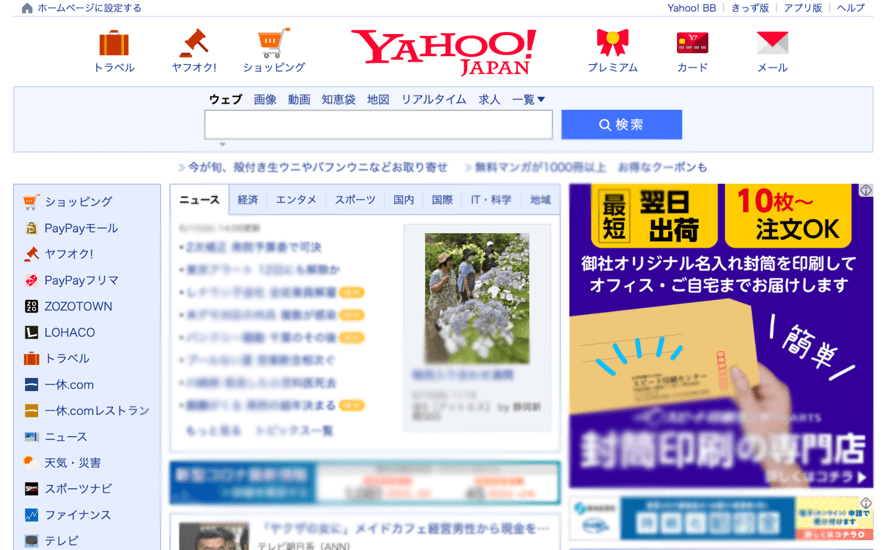Switch to the エンタメ news tab
Image resolution: width=883 pixels, height=550 pixels.
point(296,200)
